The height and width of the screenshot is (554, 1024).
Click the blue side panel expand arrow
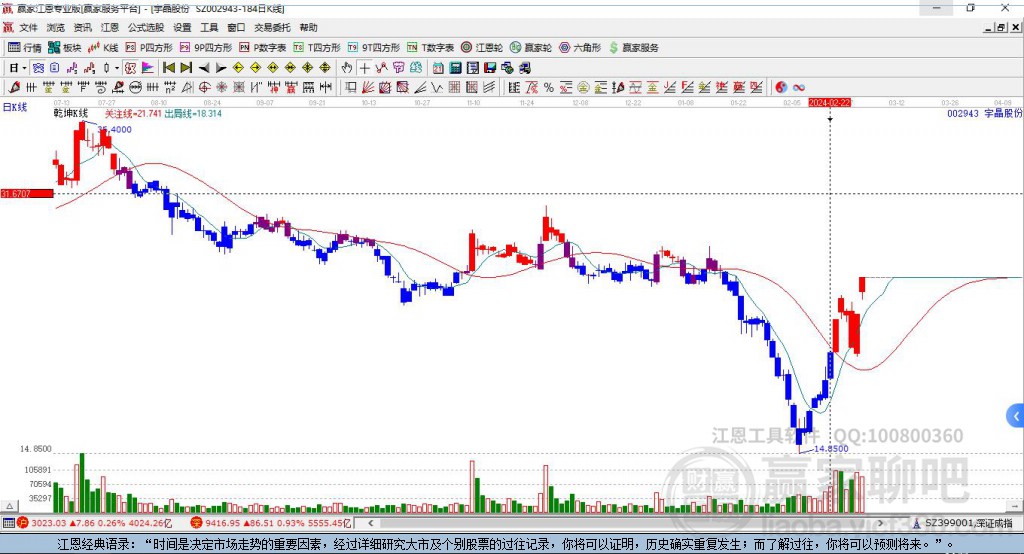[x=1016, y=416]
